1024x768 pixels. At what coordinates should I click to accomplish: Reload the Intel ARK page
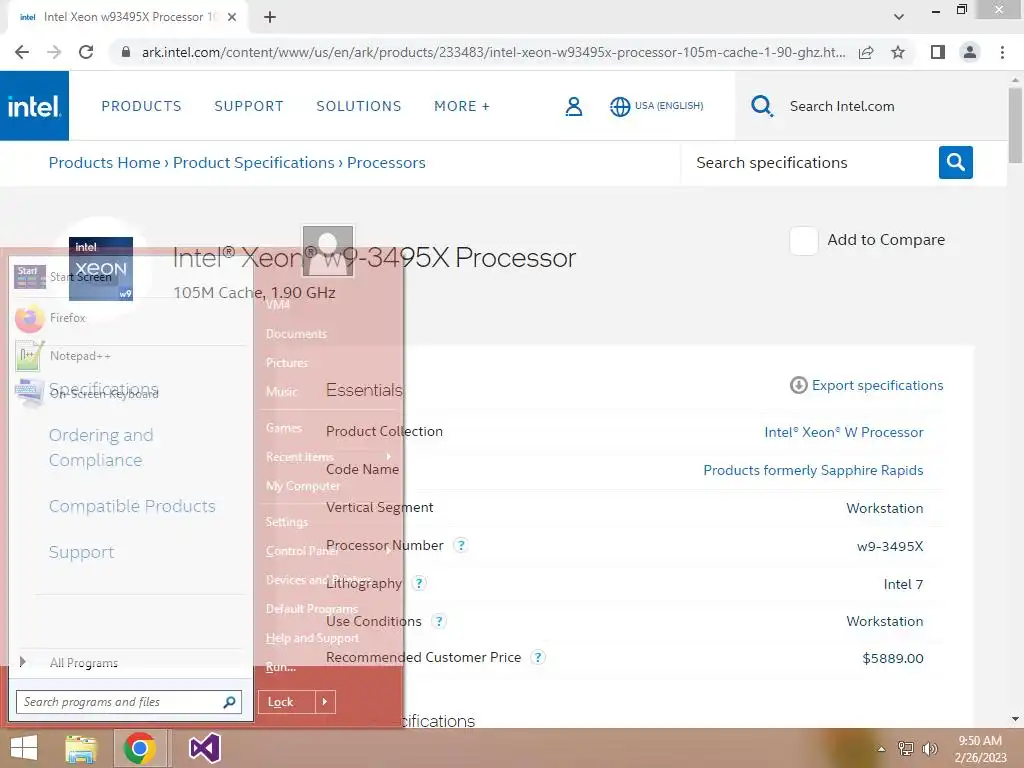point(86,52)
